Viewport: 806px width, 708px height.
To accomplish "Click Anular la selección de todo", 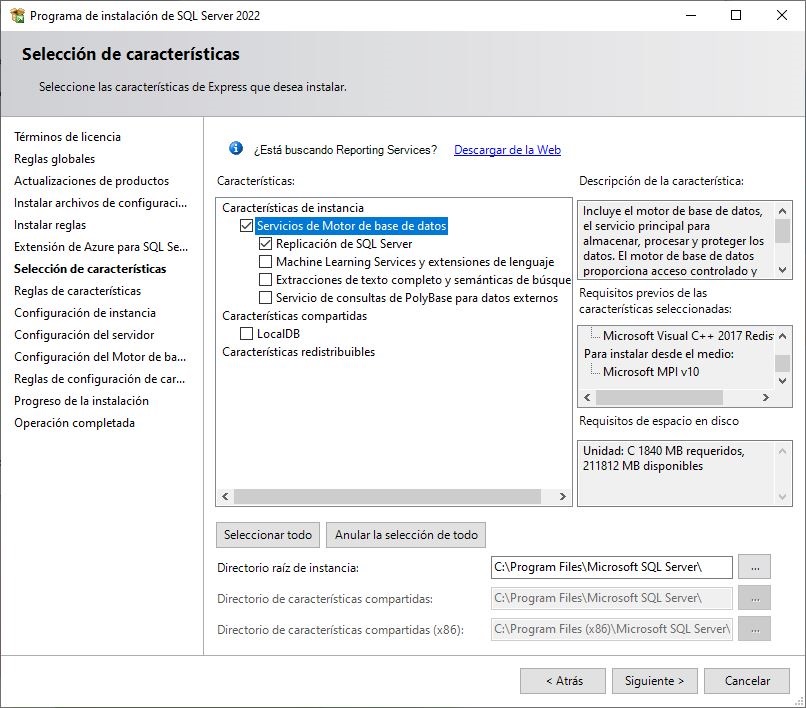I will (x=405, y=534).
